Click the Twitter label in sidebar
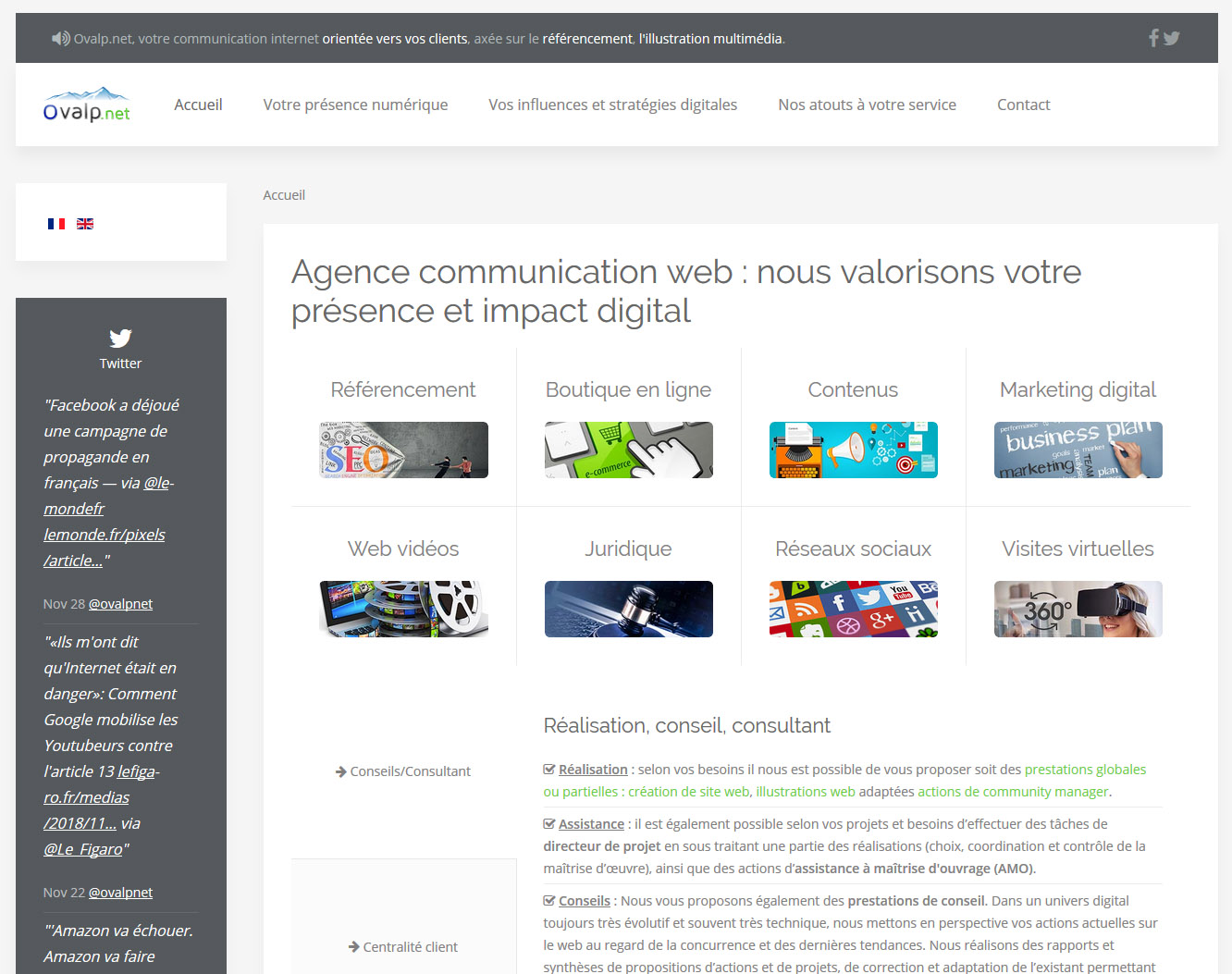The height and width of the screenshot is (974, 1232). point(120,364)
